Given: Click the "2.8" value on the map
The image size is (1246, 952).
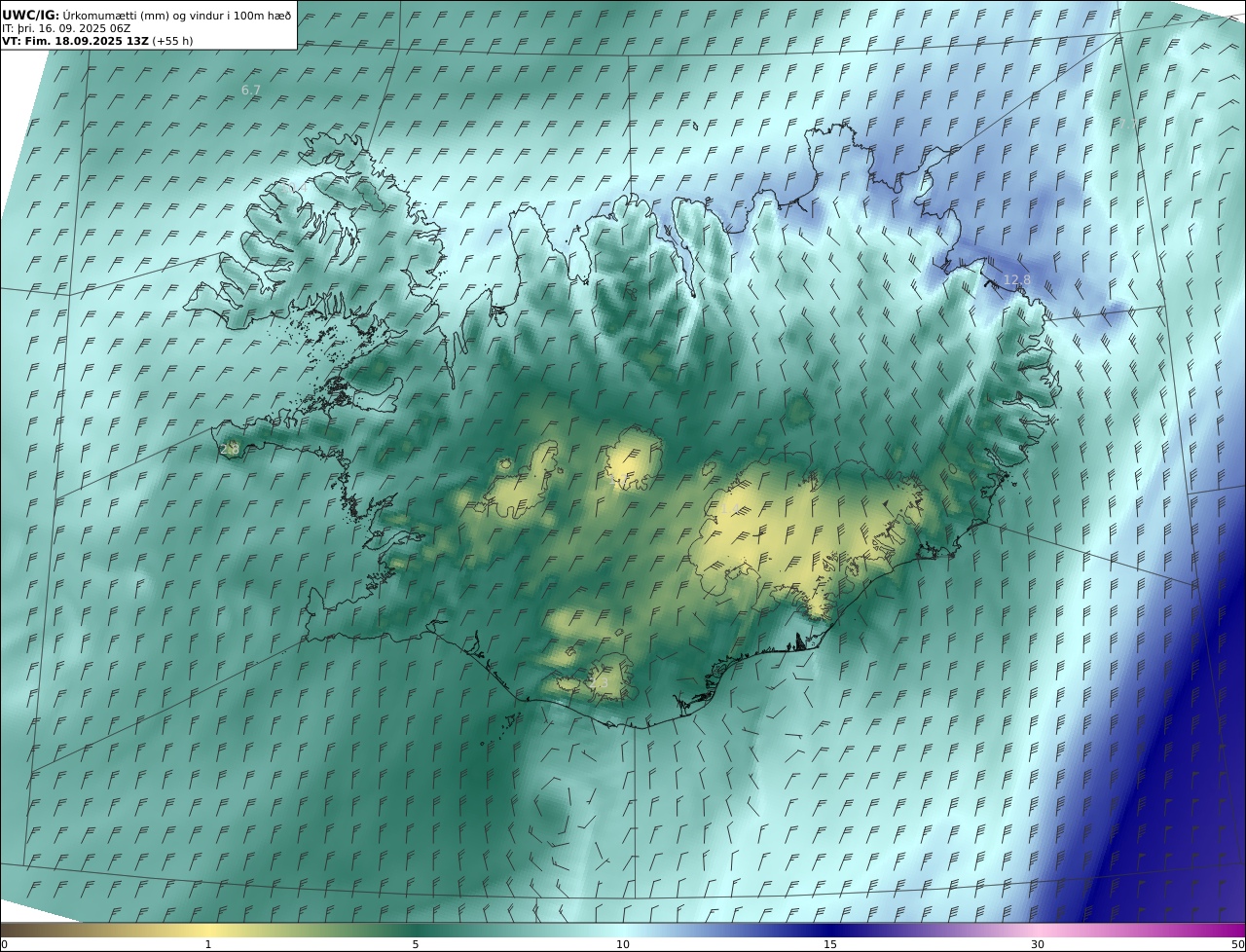Looking at the screenshot, I should 230,449.
